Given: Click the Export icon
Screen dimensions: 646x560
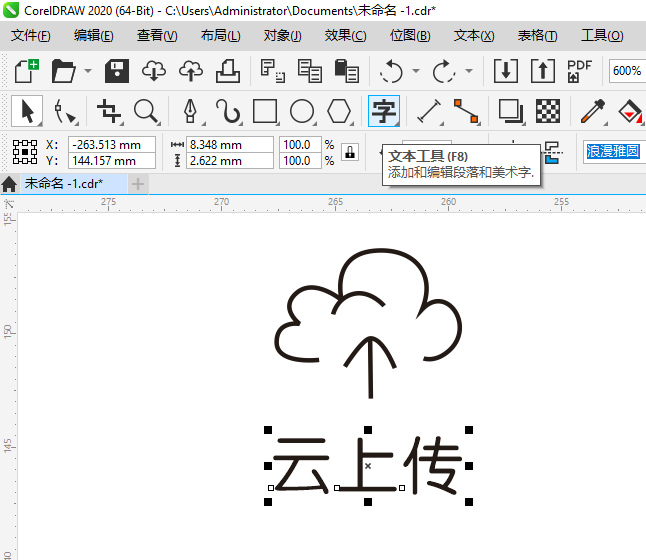Looking at the screenshot, I should [543, 71].
